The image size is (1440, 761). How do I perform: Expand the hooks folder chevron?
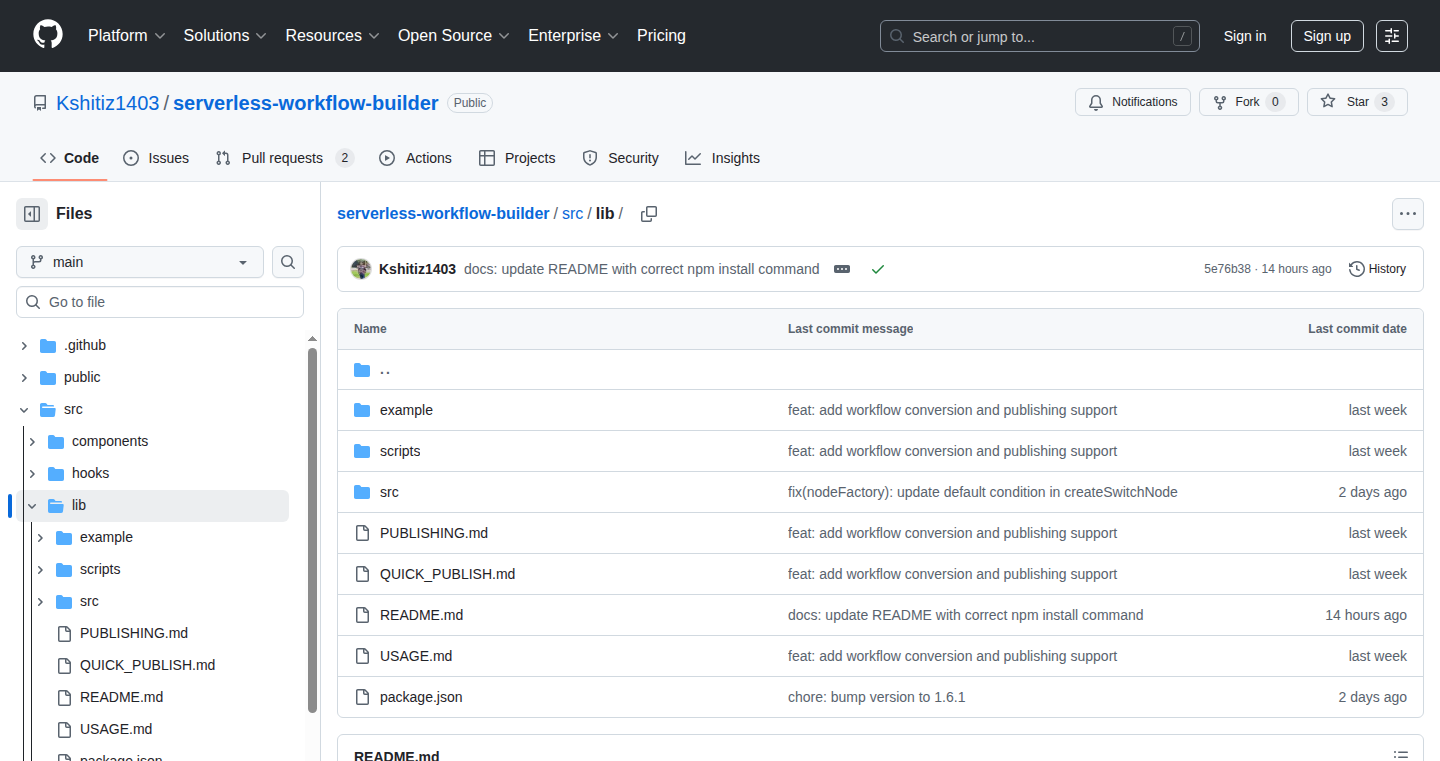click(32, 473)
